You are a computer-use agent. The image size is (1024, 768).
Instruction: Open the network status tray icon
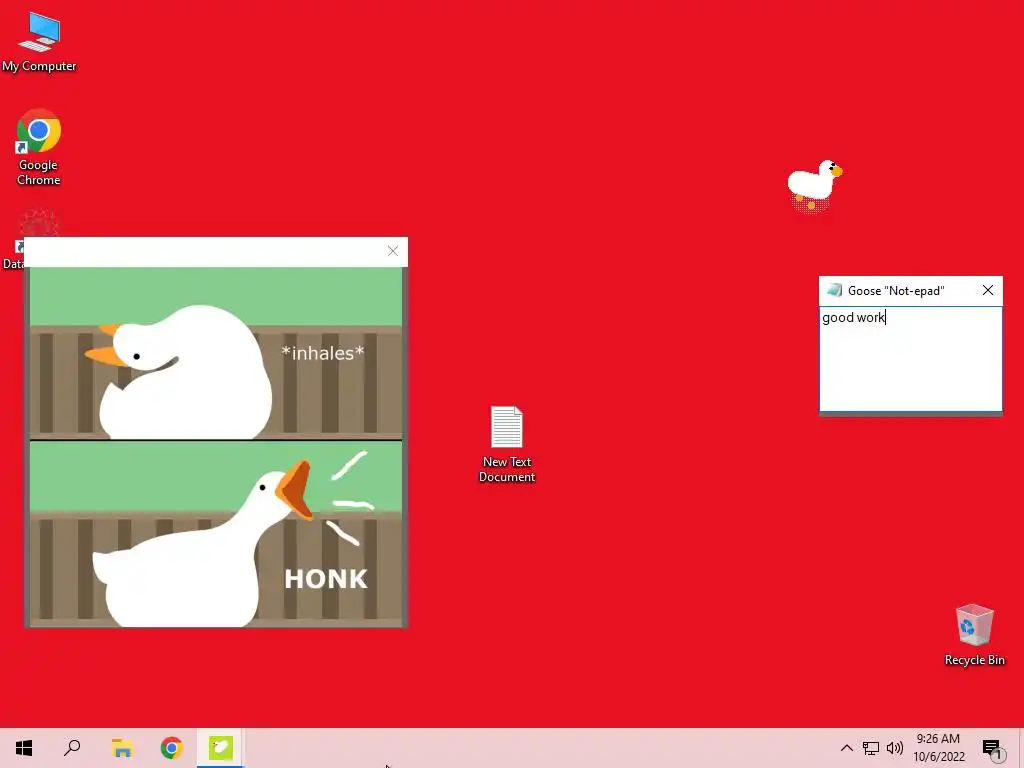pyautogui.click(x=871, y=748)
